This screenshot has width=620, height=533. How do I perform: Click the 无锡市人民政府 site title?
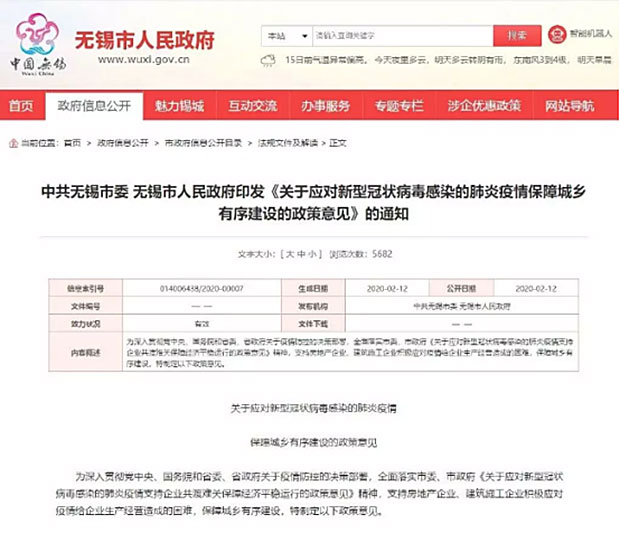tap(145, 40)
